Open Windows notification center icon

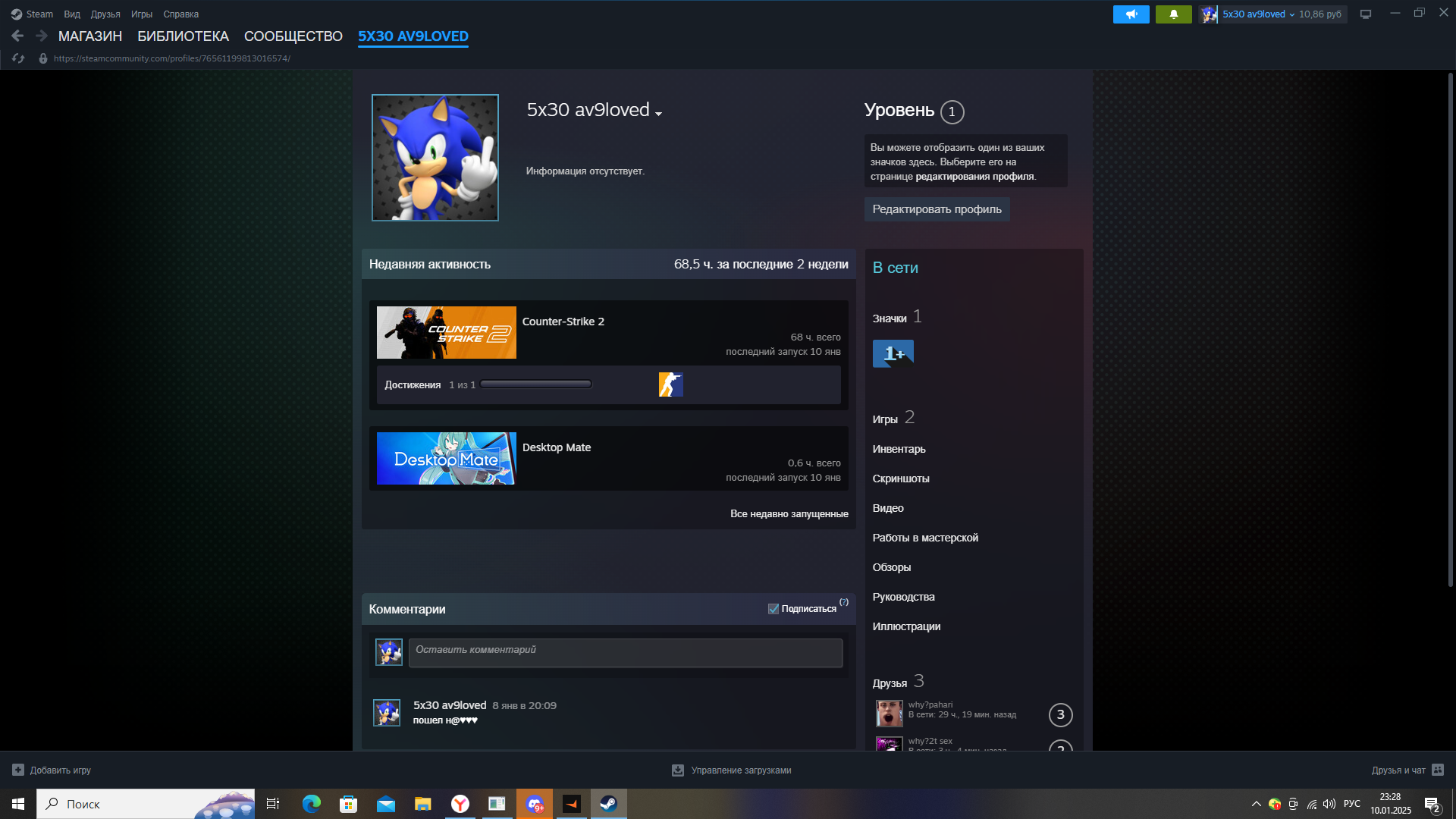point(1432,805)
